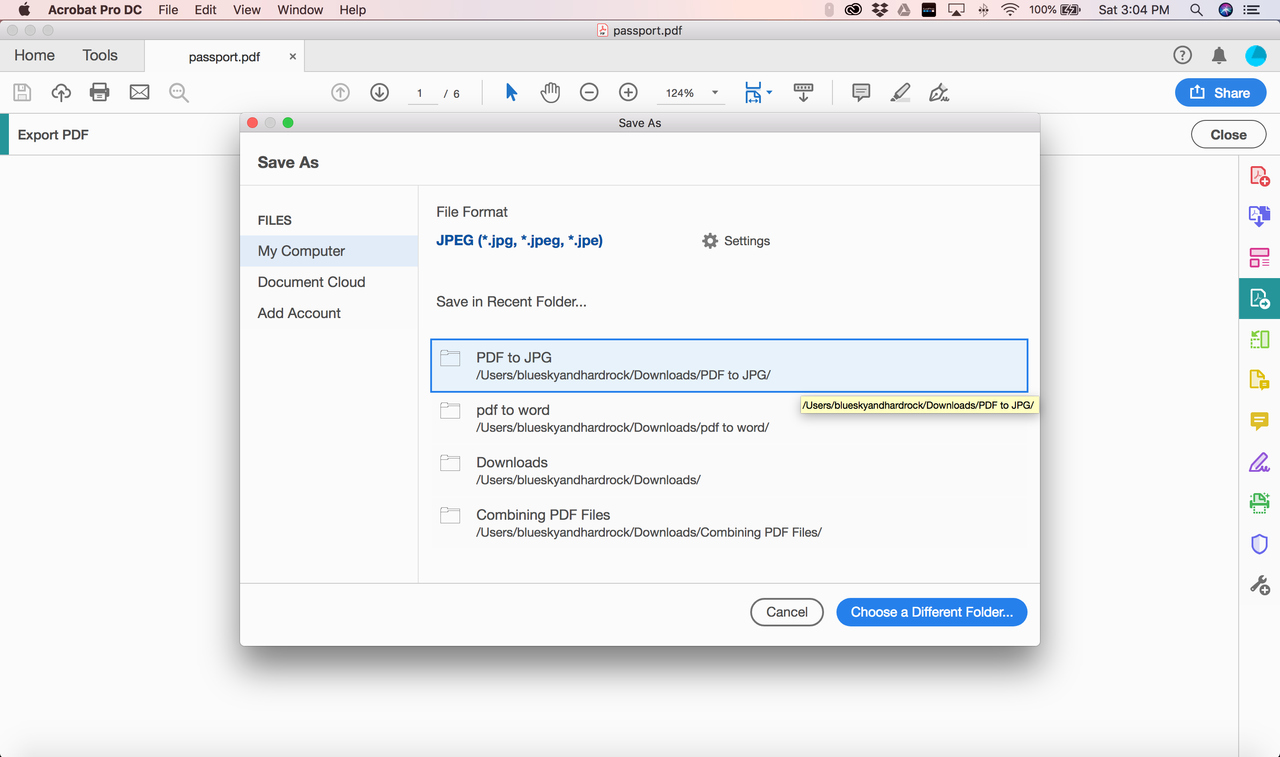This screenshot has width=1280, height=757.
Task: Click the Zoom in plus icon
Action: point(628,93)
